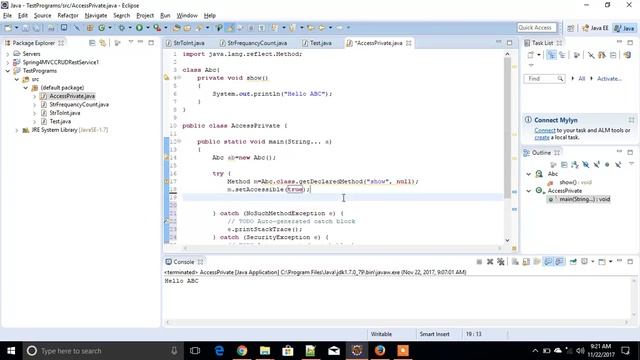Toggle Show Console When Standard Error Changes
Viewport: 640px width, 360px height.
[559, 262]
